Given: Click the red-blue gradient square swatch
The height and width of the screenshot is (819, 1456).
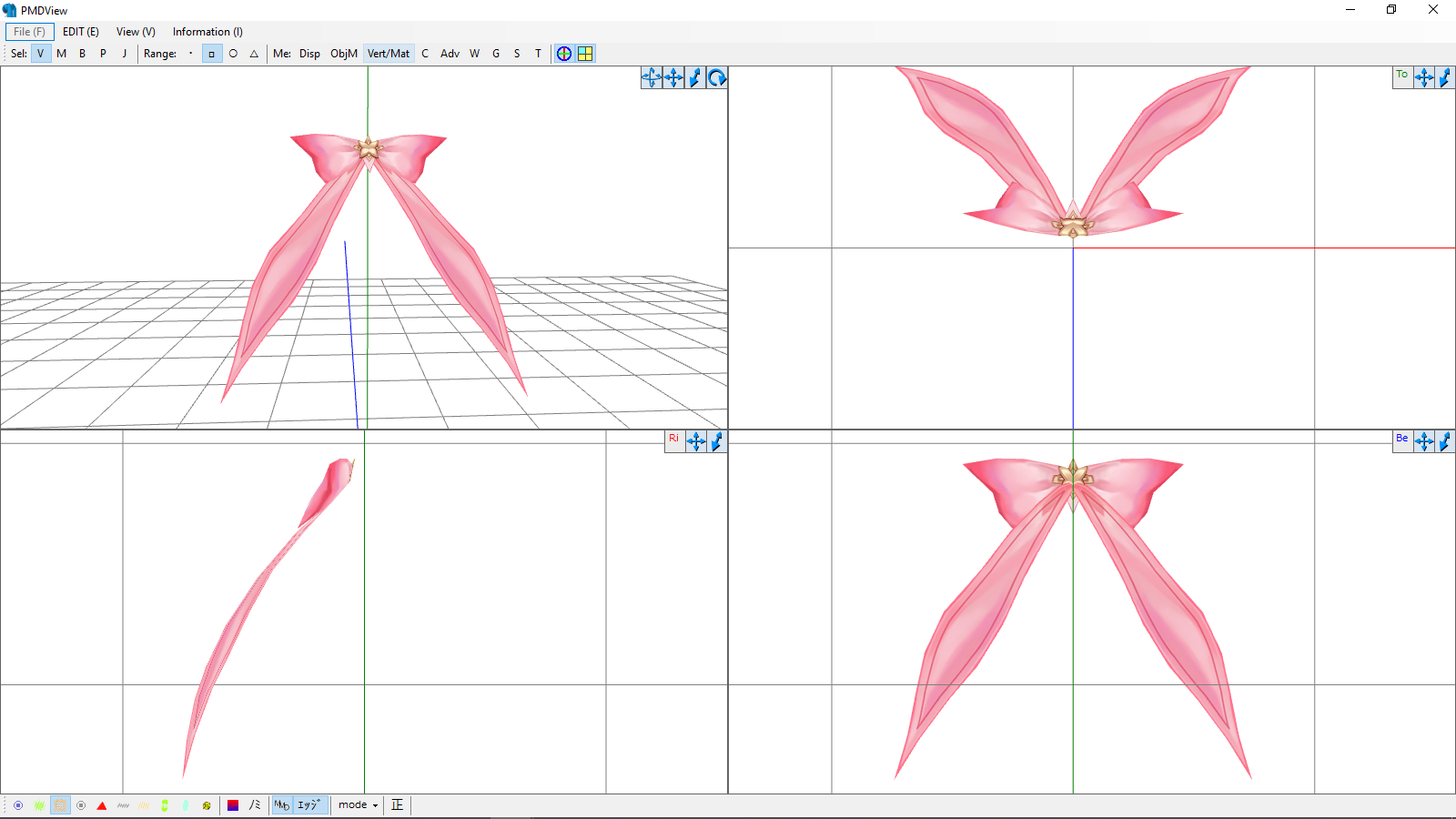Looking at the screenshot, I should [233, 805].
